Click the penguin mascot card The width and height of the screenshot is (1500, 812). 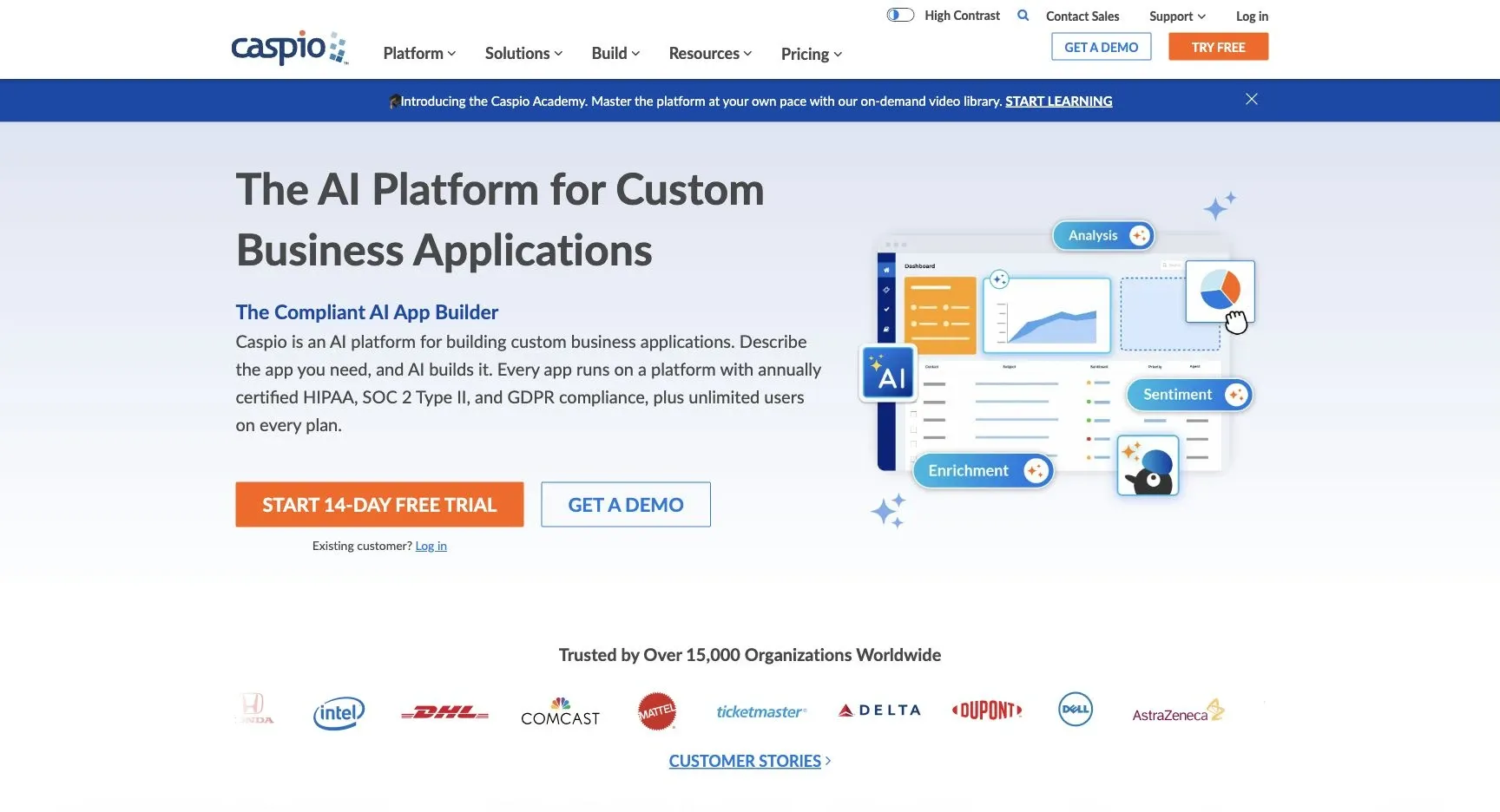[x=1148, y=466]
